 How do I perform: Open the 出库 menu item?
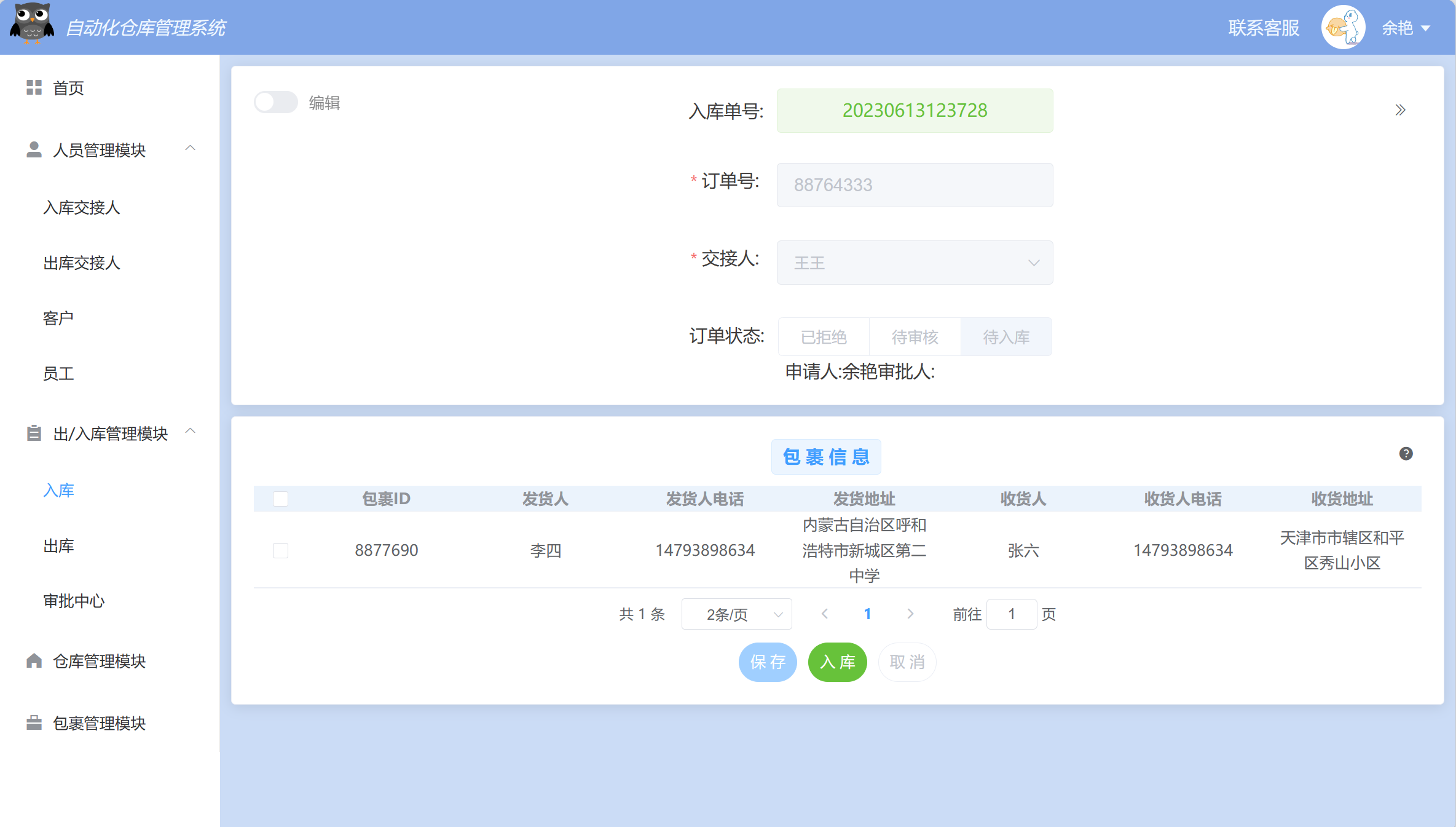pyautogui.click(x=58, y=546)
